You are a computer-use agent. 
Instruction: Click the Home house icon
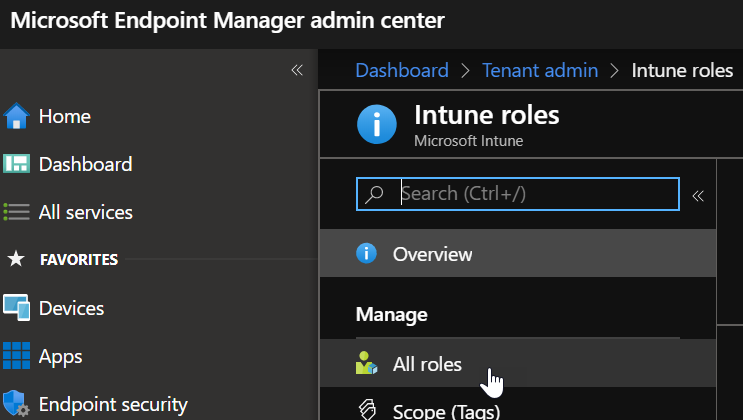tap(17, 117)
